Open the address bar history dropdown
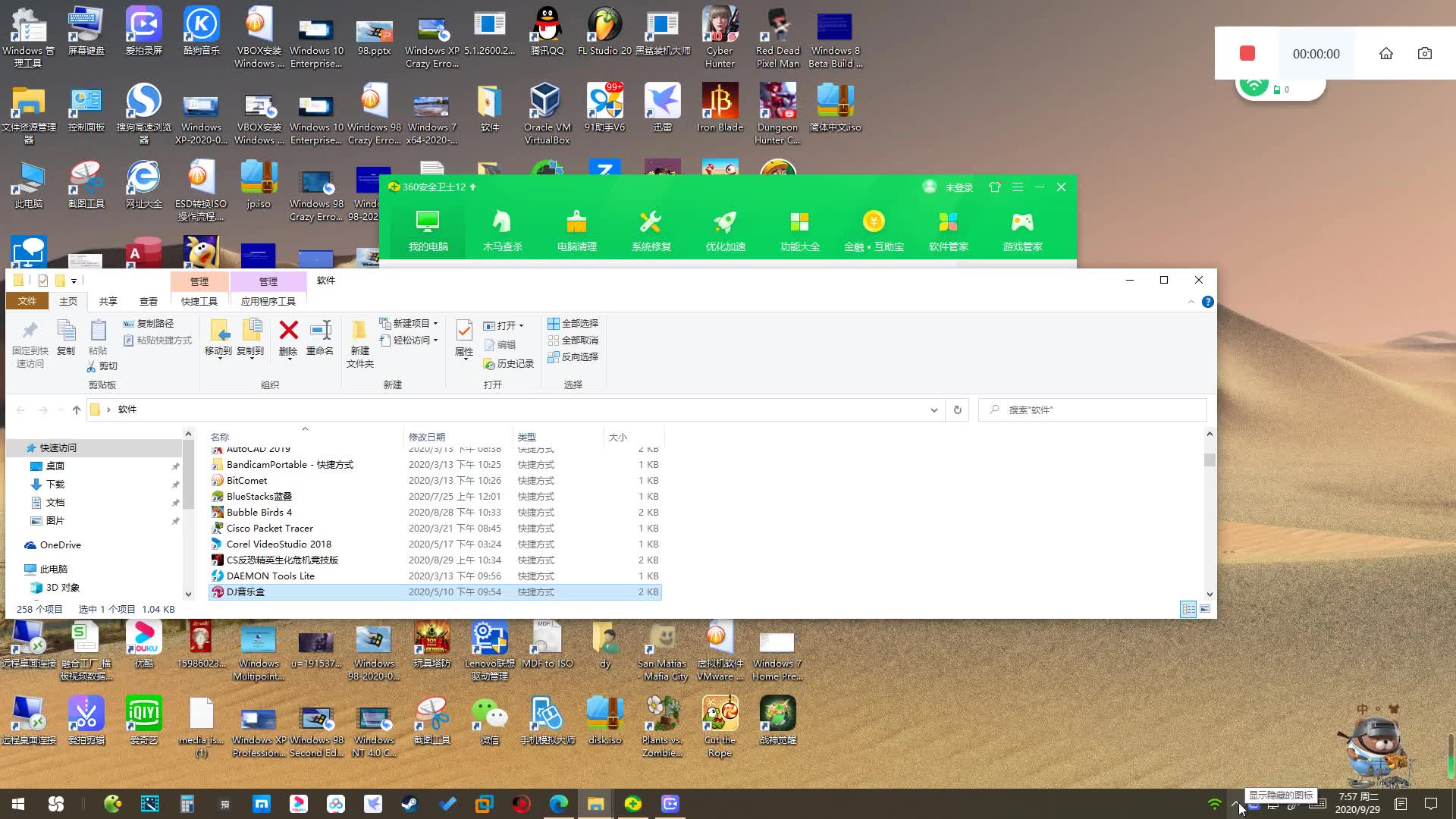 (934, 409)
